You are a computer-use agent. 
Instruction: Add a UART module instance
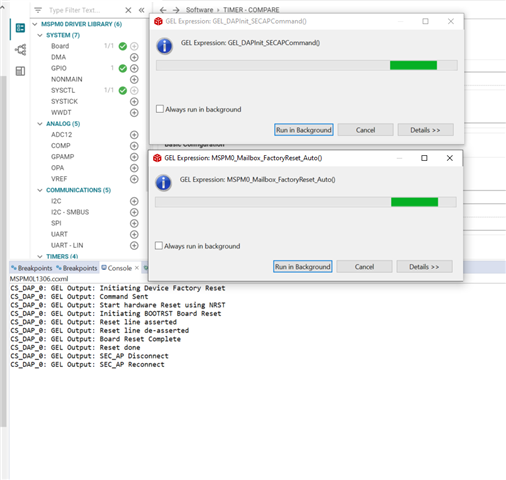point(134,234)
